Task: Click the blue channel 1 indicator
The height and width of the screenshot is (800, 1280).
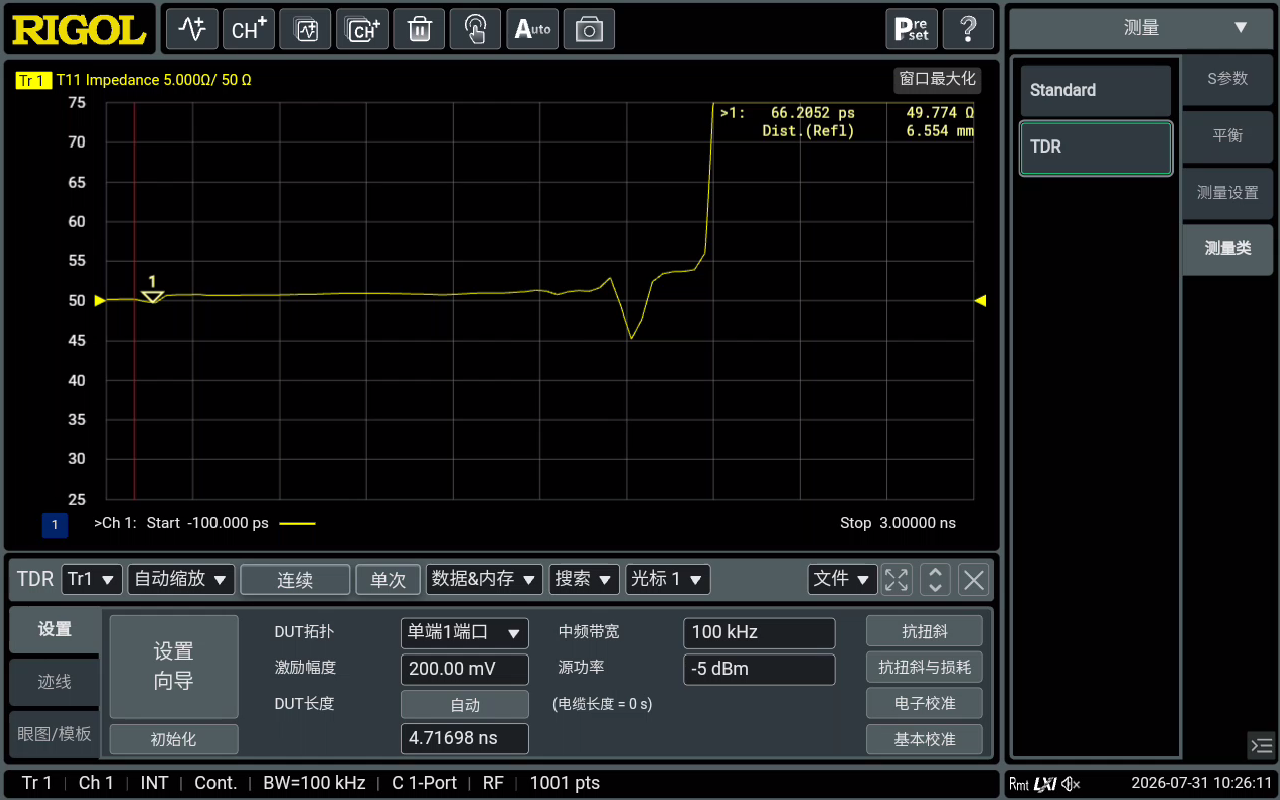Action: [54, 524]
